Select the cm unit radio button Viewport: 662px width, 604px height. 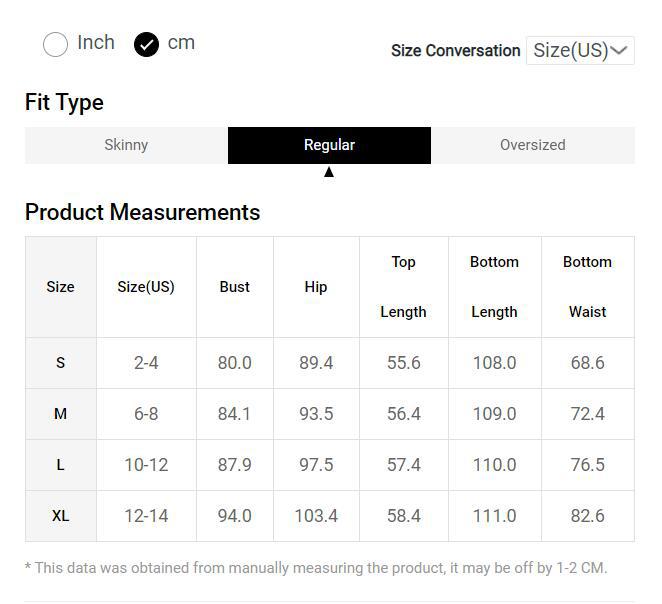tap(147, 44)
